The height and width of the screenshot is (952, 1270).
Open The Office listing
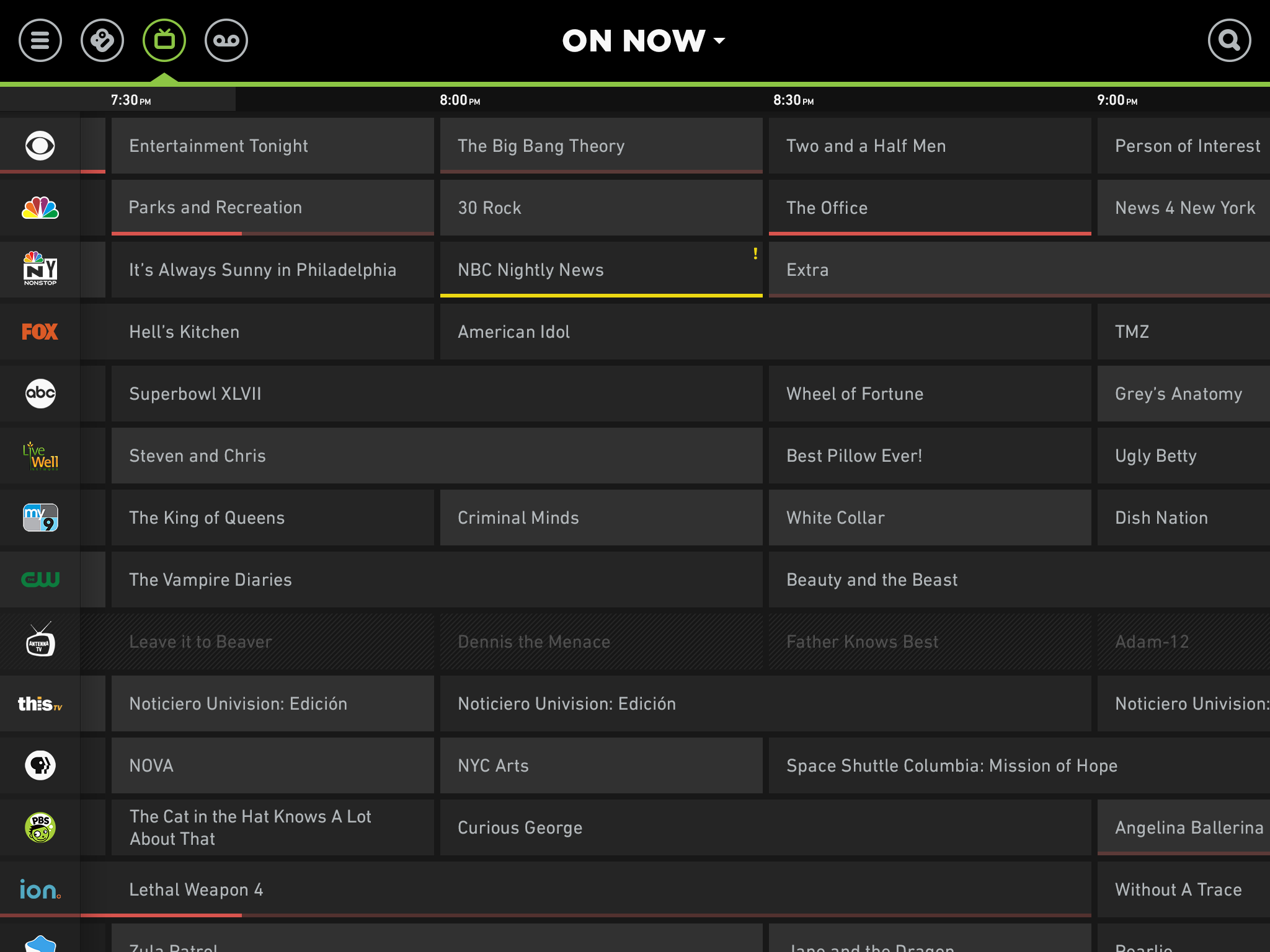tap(930, 208)
